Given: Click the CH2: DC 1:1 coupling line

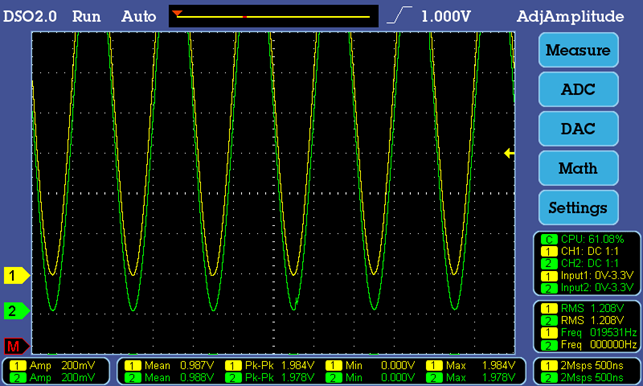Looking at the screenshot, I should coord(580,263).
